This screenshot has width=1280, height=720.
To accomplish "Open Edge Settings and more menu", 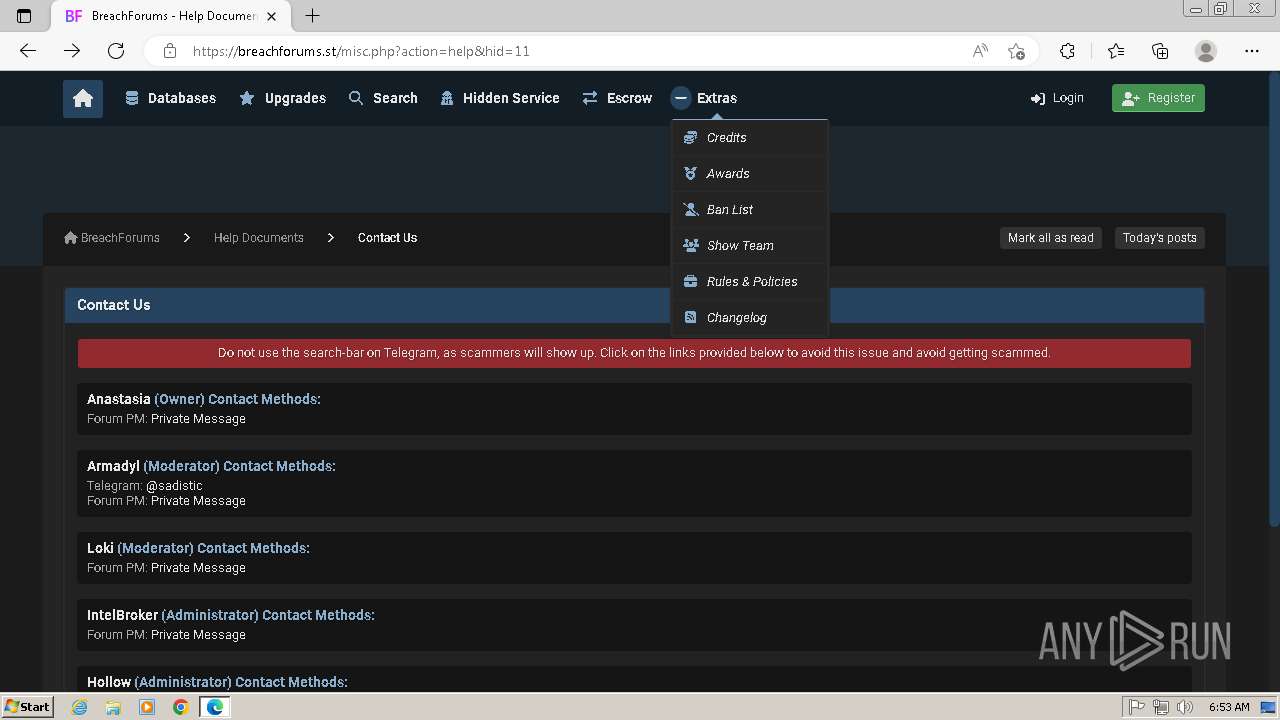I will [1252, 51].
